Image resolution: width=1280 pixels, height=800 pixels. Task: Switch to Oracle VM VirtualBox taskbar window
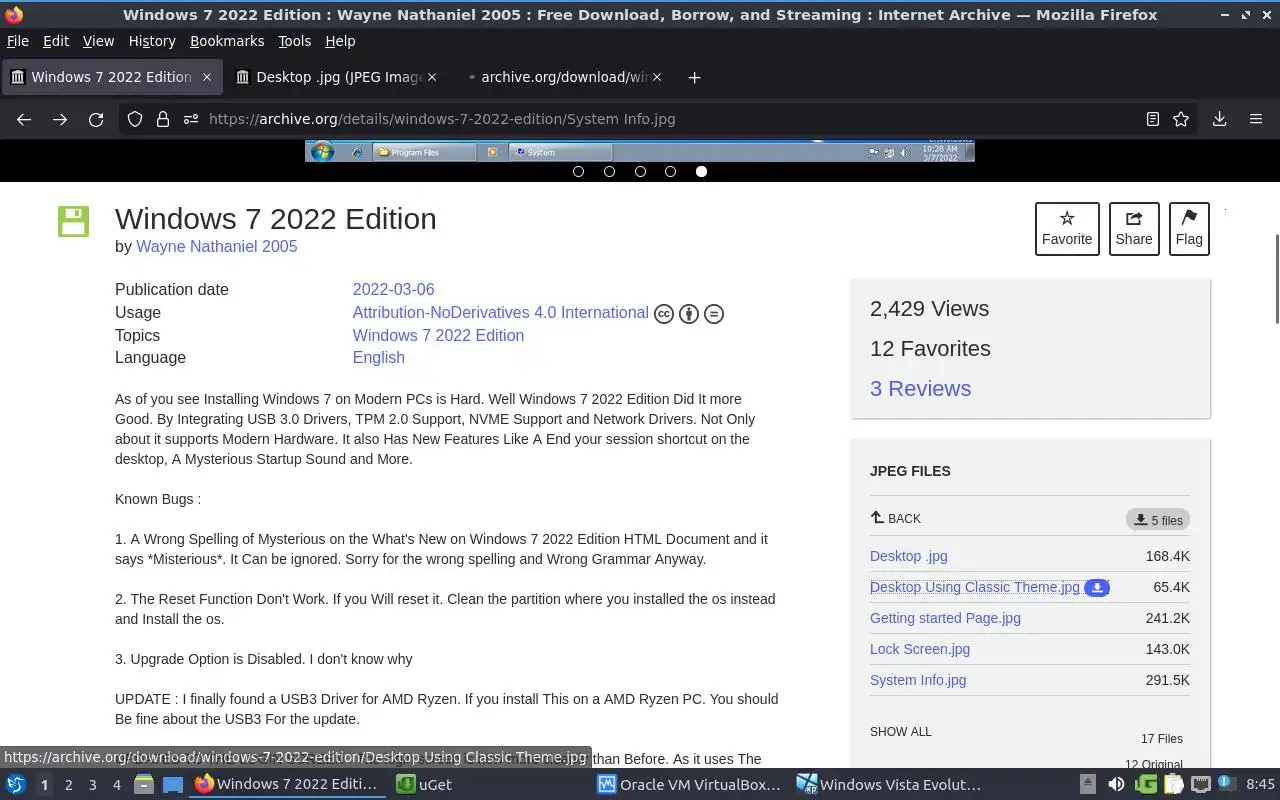coord(690,784)
